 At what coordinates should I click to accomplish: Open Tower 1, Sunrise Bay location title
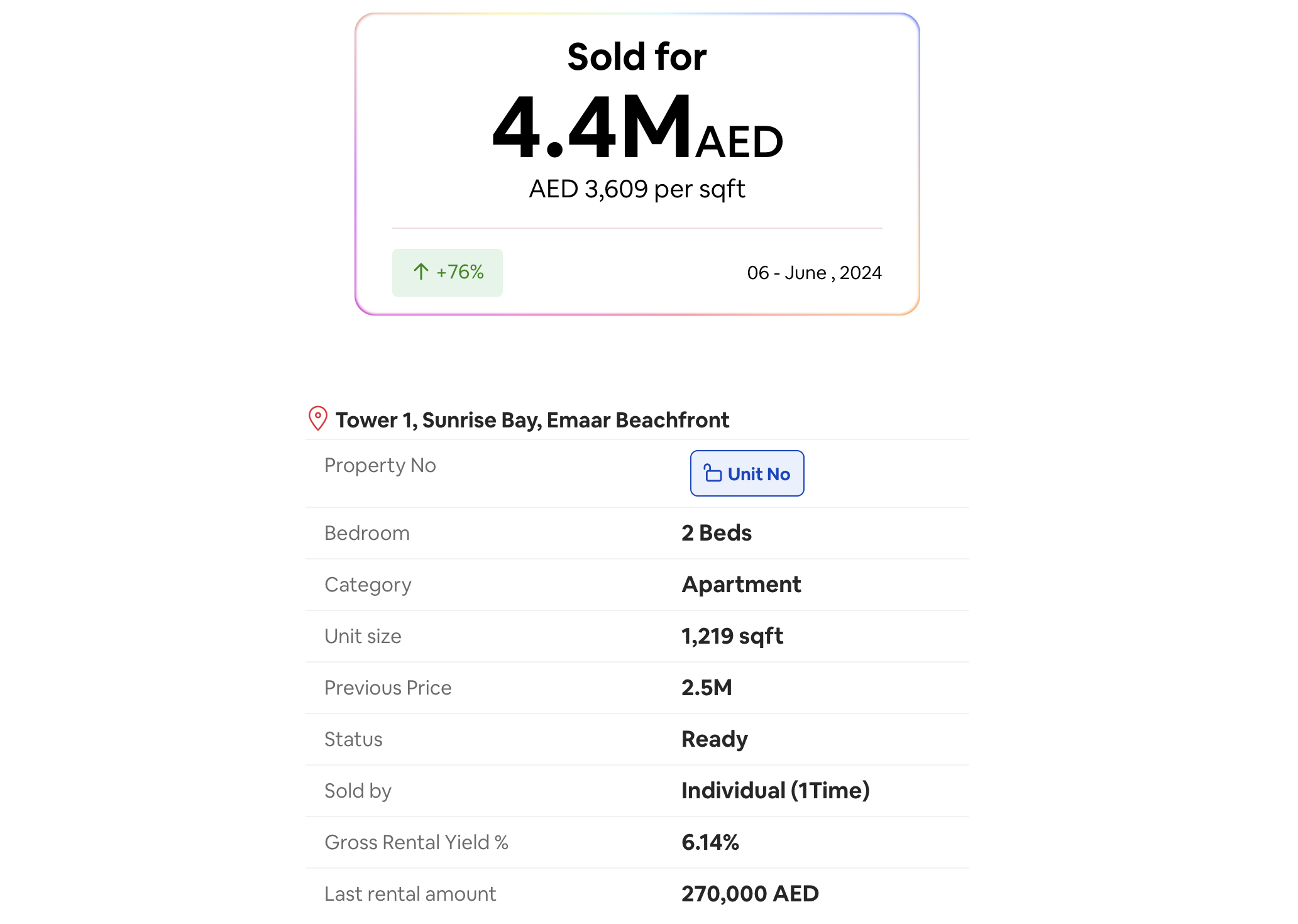[532, 420]
